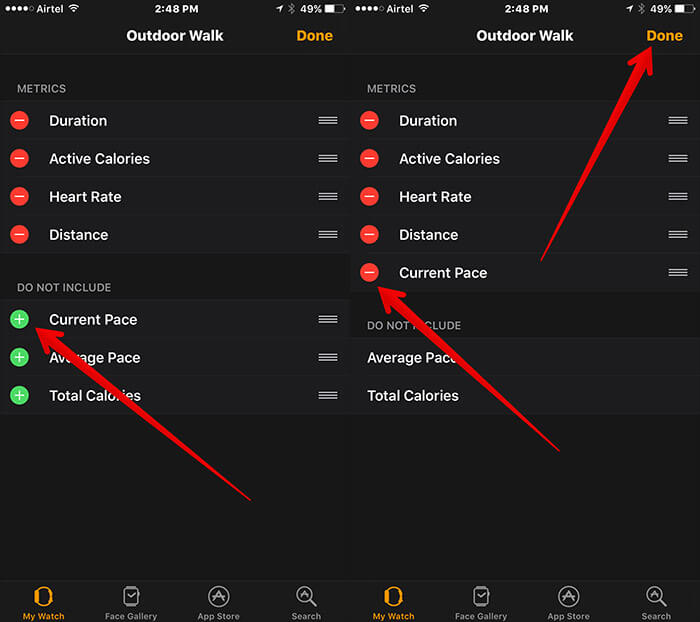The height and width of the screenshot is (622, 700).
Task: Remove Heart Rate on right screen
Action: click(x=370, y=196)
